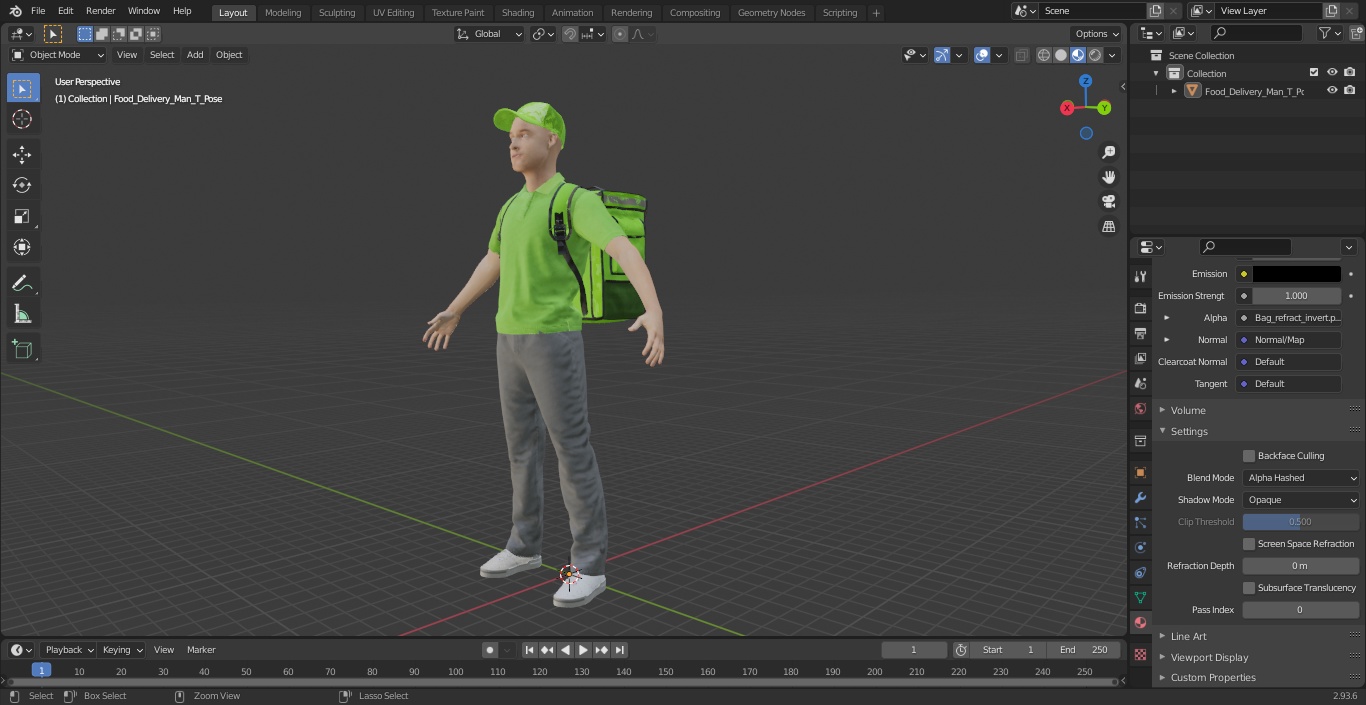The height and width of the screenshot is (705, 1366).
Task: Open Object Mode dropdown
Action: pyautogui.click(x=58, y=55)
